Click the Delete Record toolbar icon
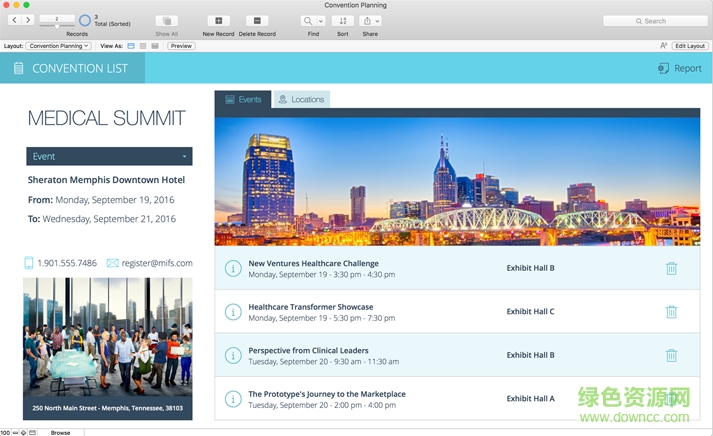This screenshot has width=713, height=436. click(257, 21)
